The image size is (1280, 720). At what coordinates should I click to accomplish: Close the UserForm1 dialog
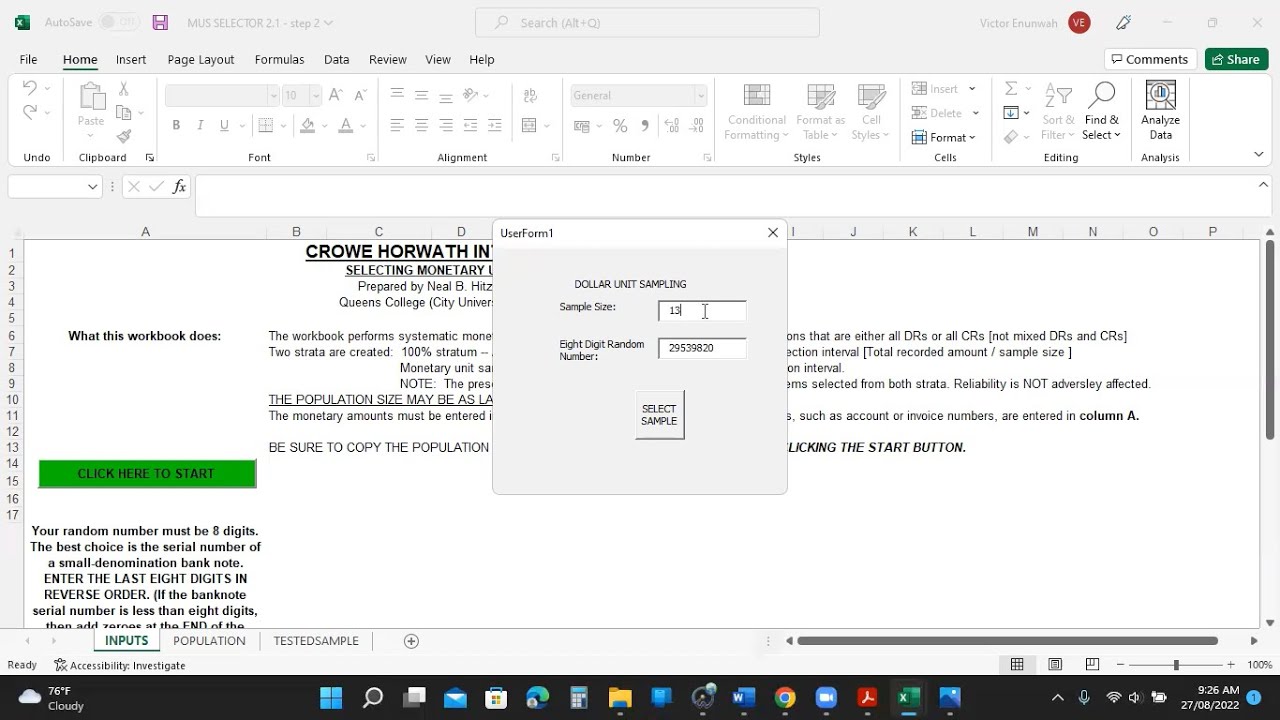773,233
